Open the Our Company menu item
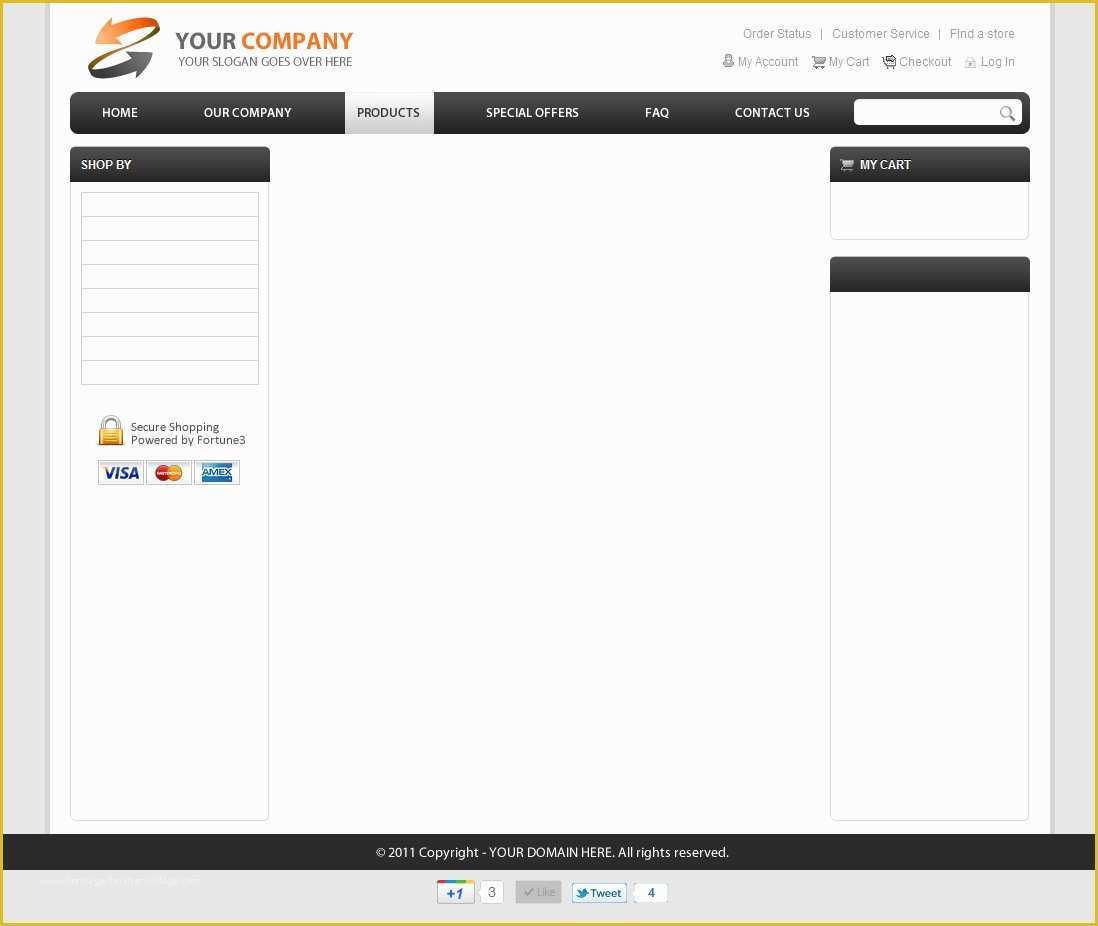 tap(247, 113)
